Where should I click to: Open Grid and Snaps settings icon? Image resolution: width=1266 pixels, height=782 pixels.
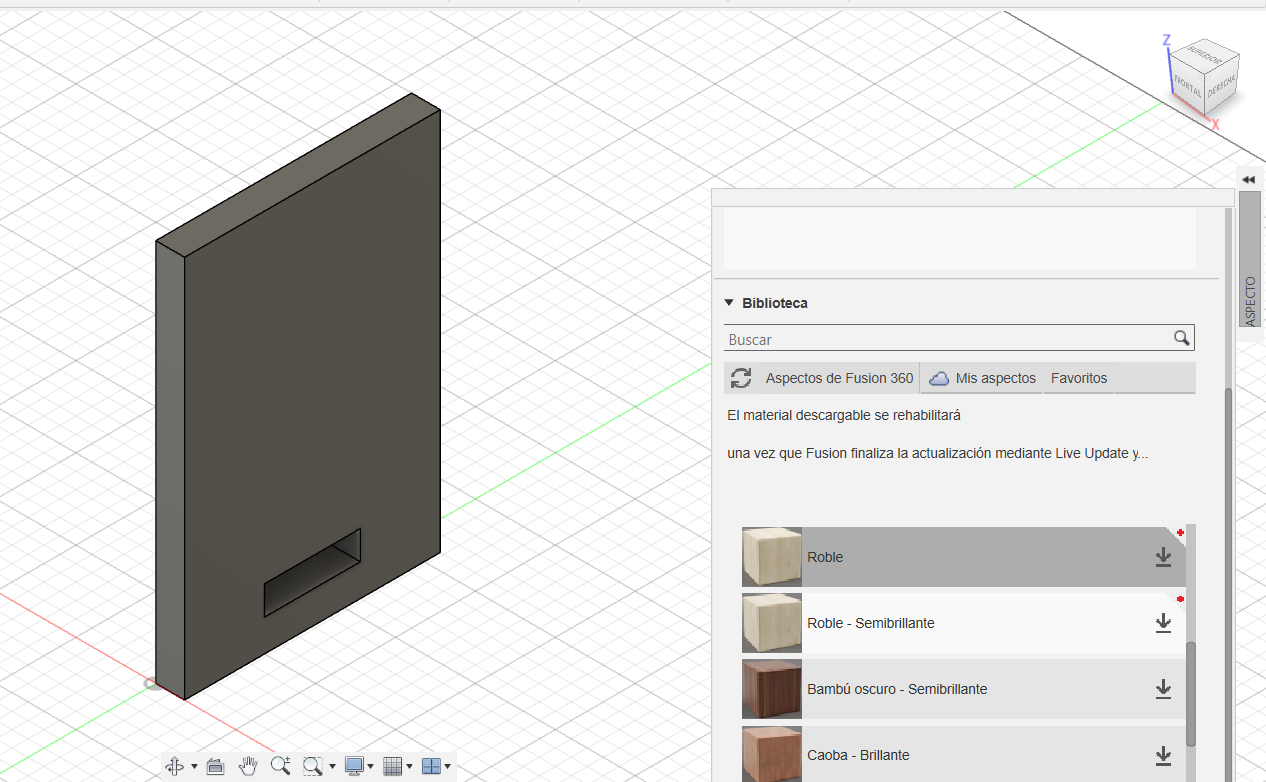tap(393, 766)
